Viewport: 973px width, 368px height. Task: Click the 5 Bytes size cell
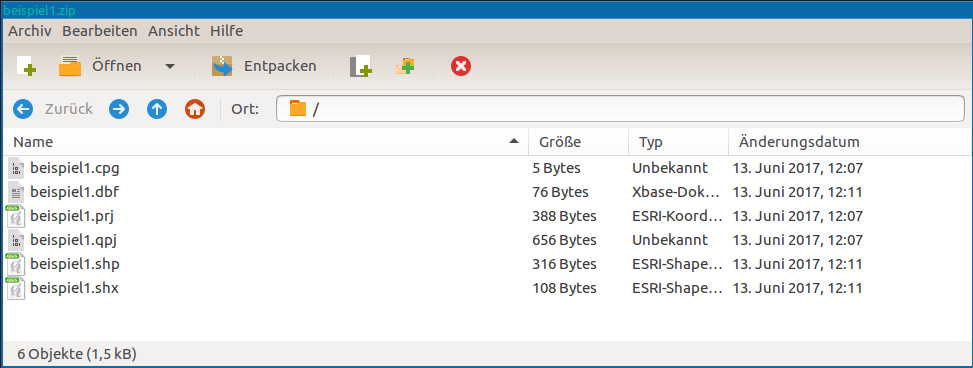[x=556, y=168]
